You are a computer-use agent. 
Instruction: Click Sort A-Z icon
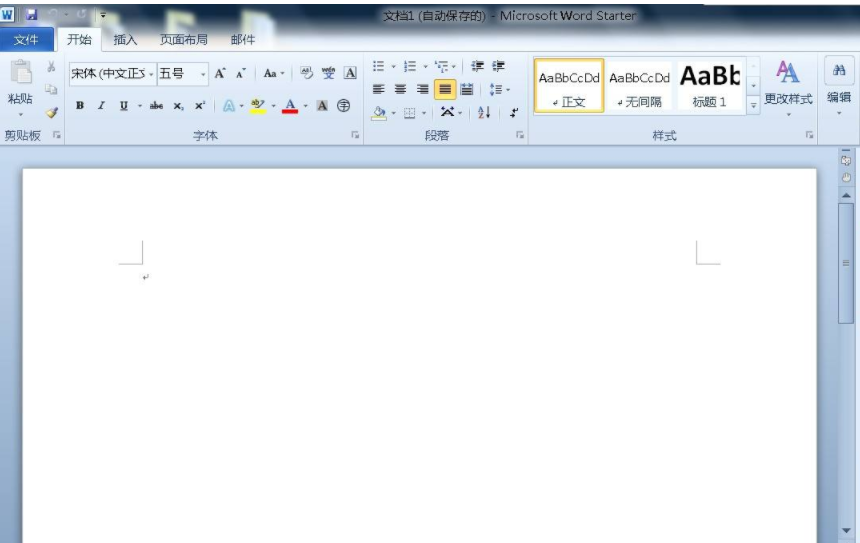tap(484, 113)
